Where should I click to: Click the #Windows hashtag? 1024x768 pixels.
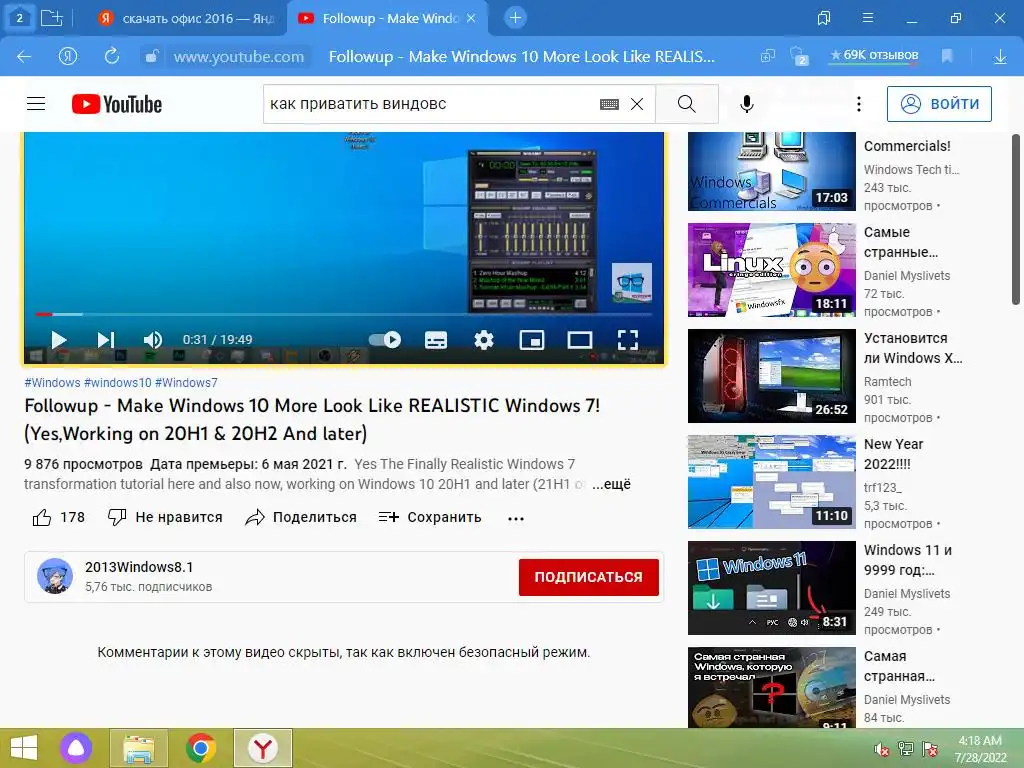52,383
